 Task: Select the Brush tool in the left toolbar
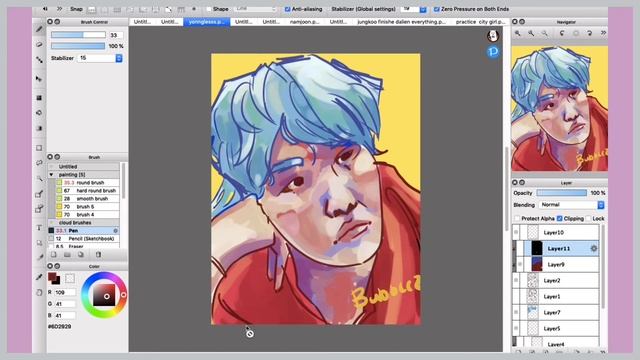point(39,29)
